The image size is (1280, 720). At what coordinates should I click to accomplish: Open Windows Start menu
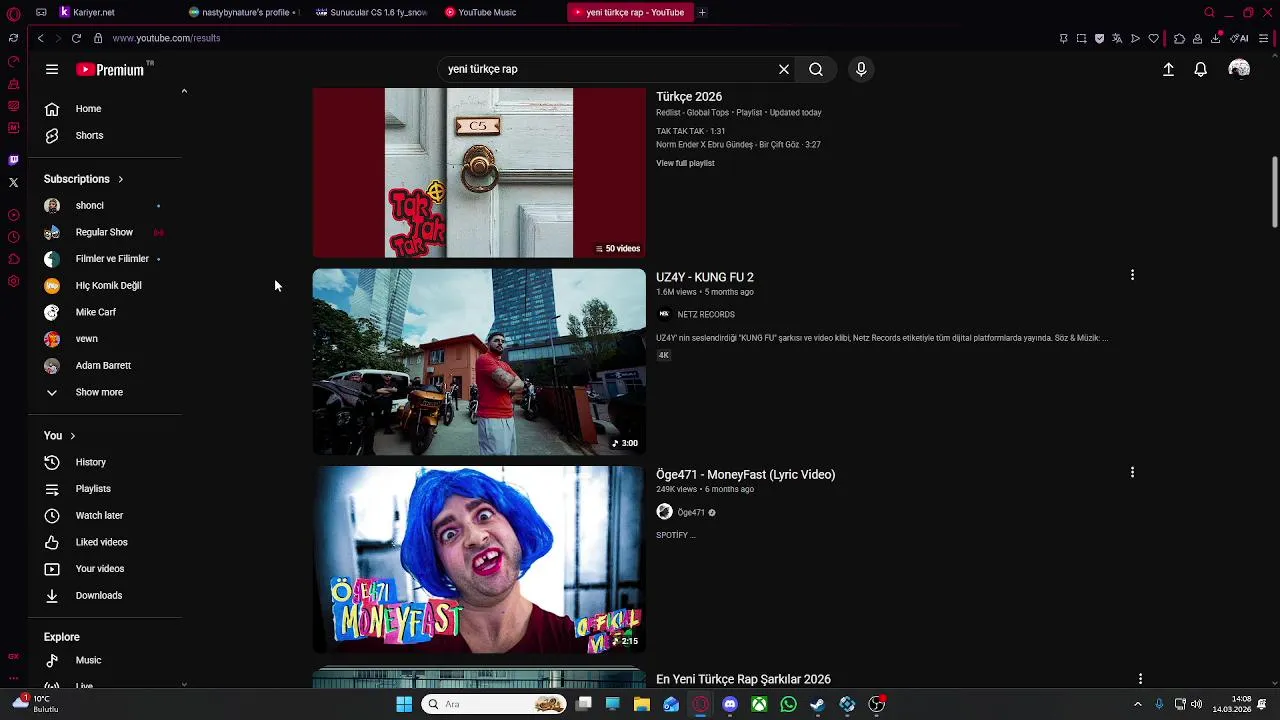tap(404, 704)
